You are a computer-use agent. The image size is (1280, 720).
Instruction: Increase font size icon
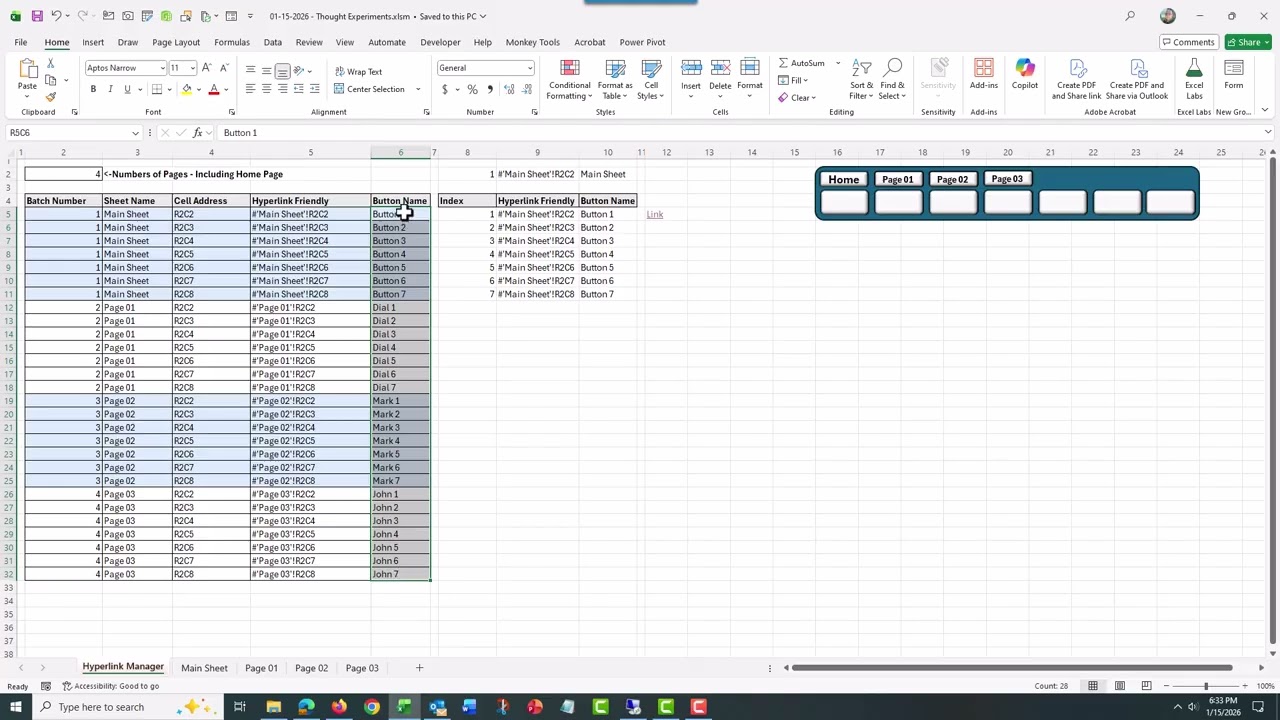coord(207,68)
